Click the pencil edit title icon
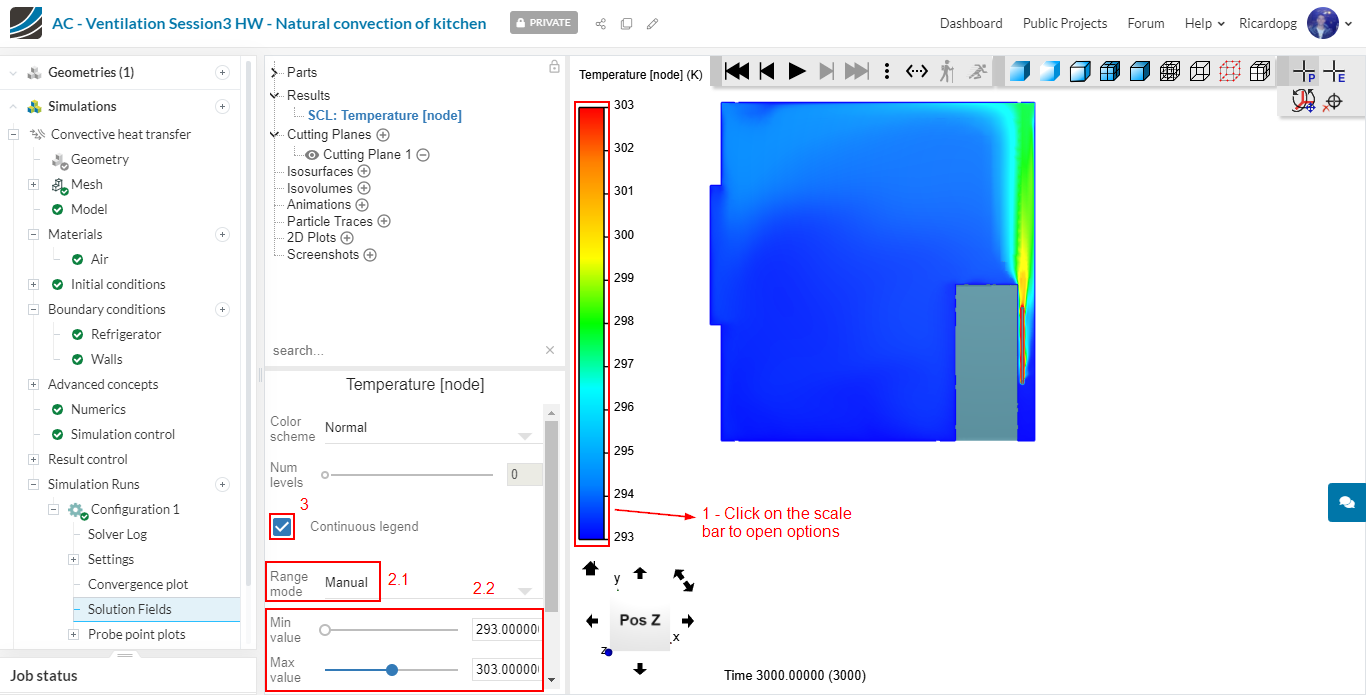 tap(653, 23)
